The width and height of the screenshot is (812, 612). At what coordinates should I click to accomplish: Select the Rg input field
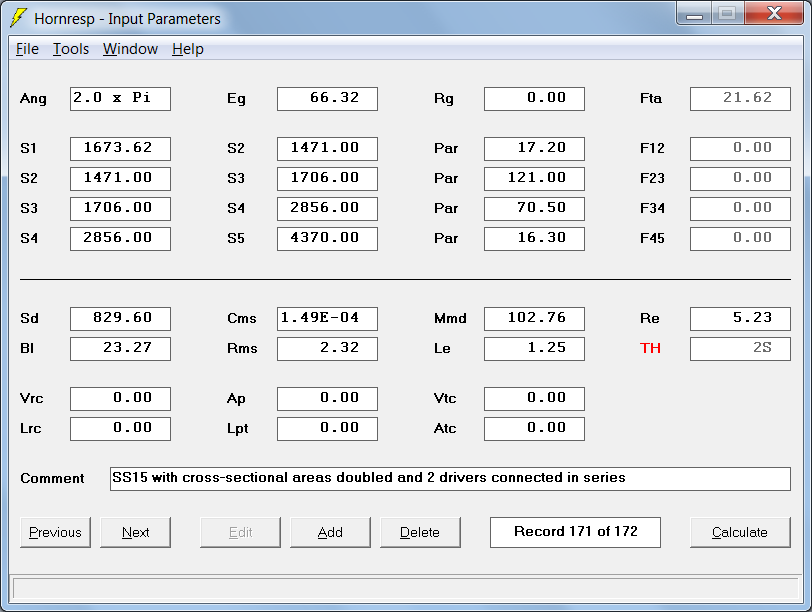tap(534, 99)
